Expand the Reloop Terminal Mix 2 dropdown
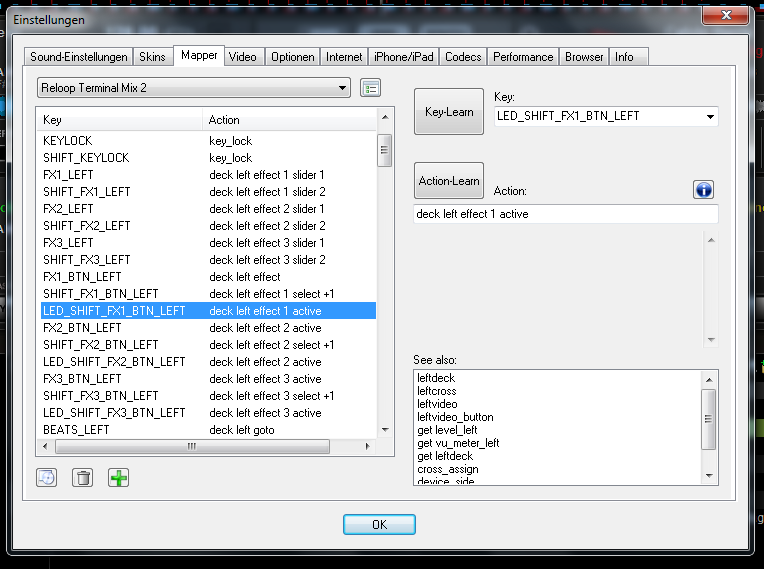The width and height of the screenshot is (764, 569). (x=343, y=87)
